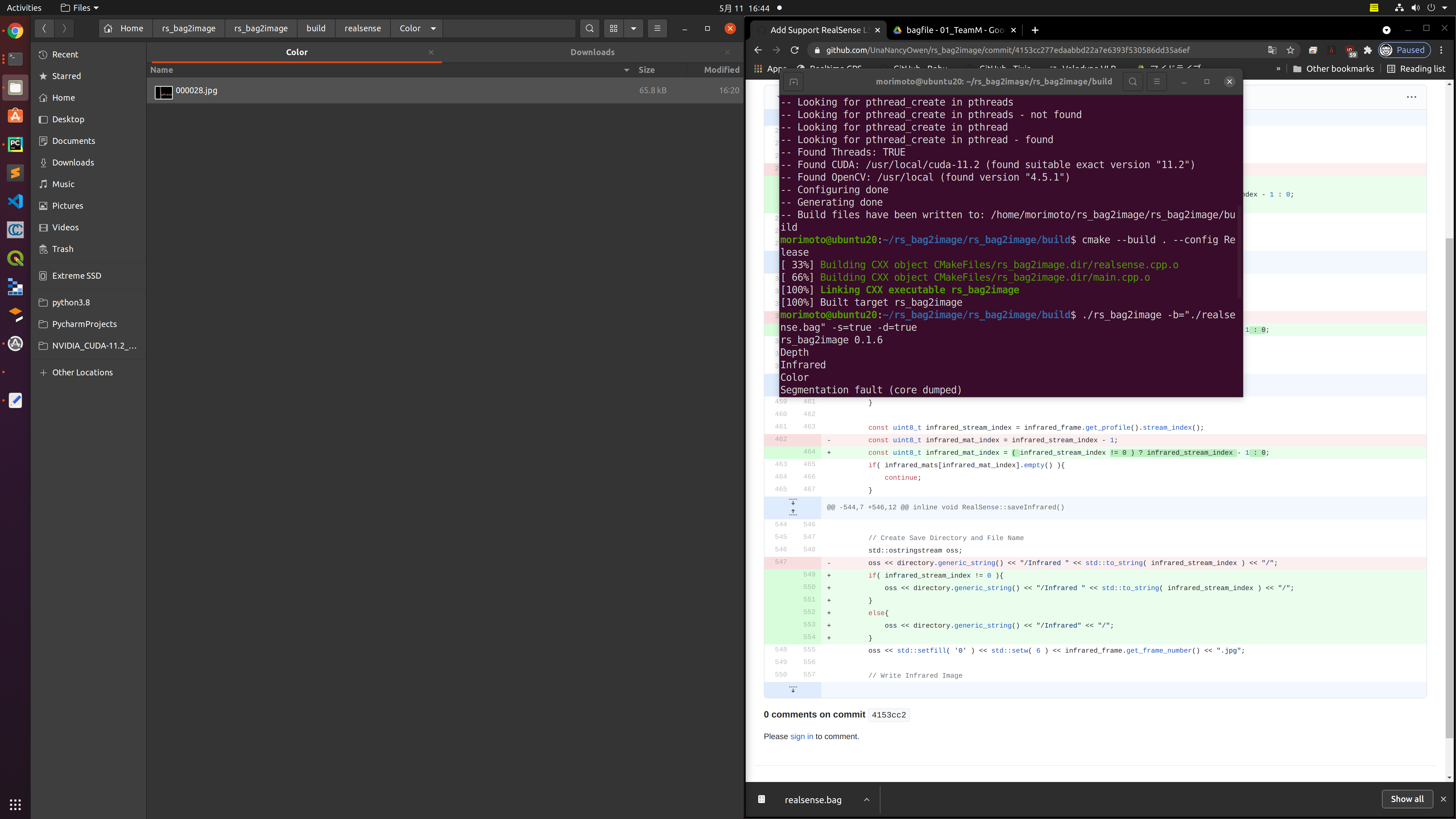Click the sign in link to comment
Screen dimensions: 1456x819
pyautogui.click(x=801, y=736)
